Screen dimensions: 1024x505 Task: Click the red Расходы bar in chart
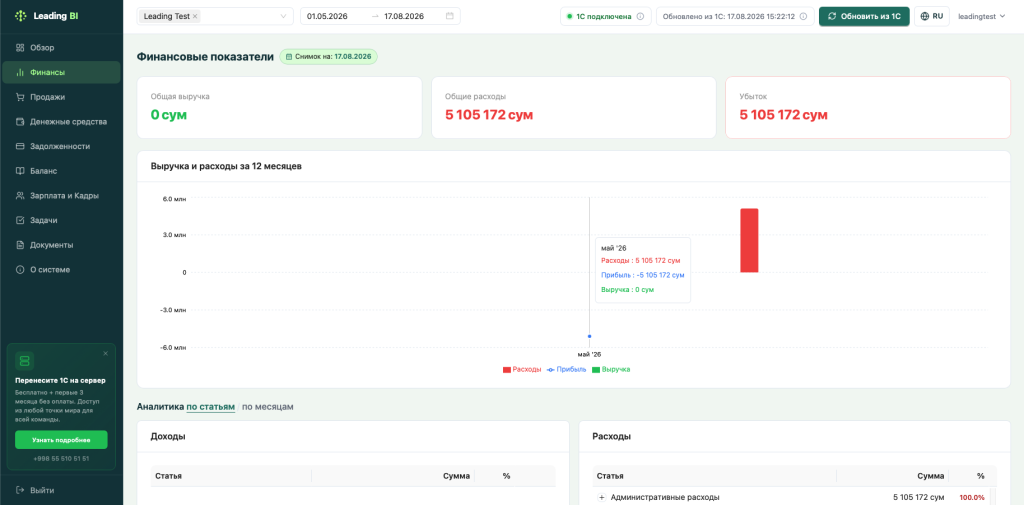point(749,240)
